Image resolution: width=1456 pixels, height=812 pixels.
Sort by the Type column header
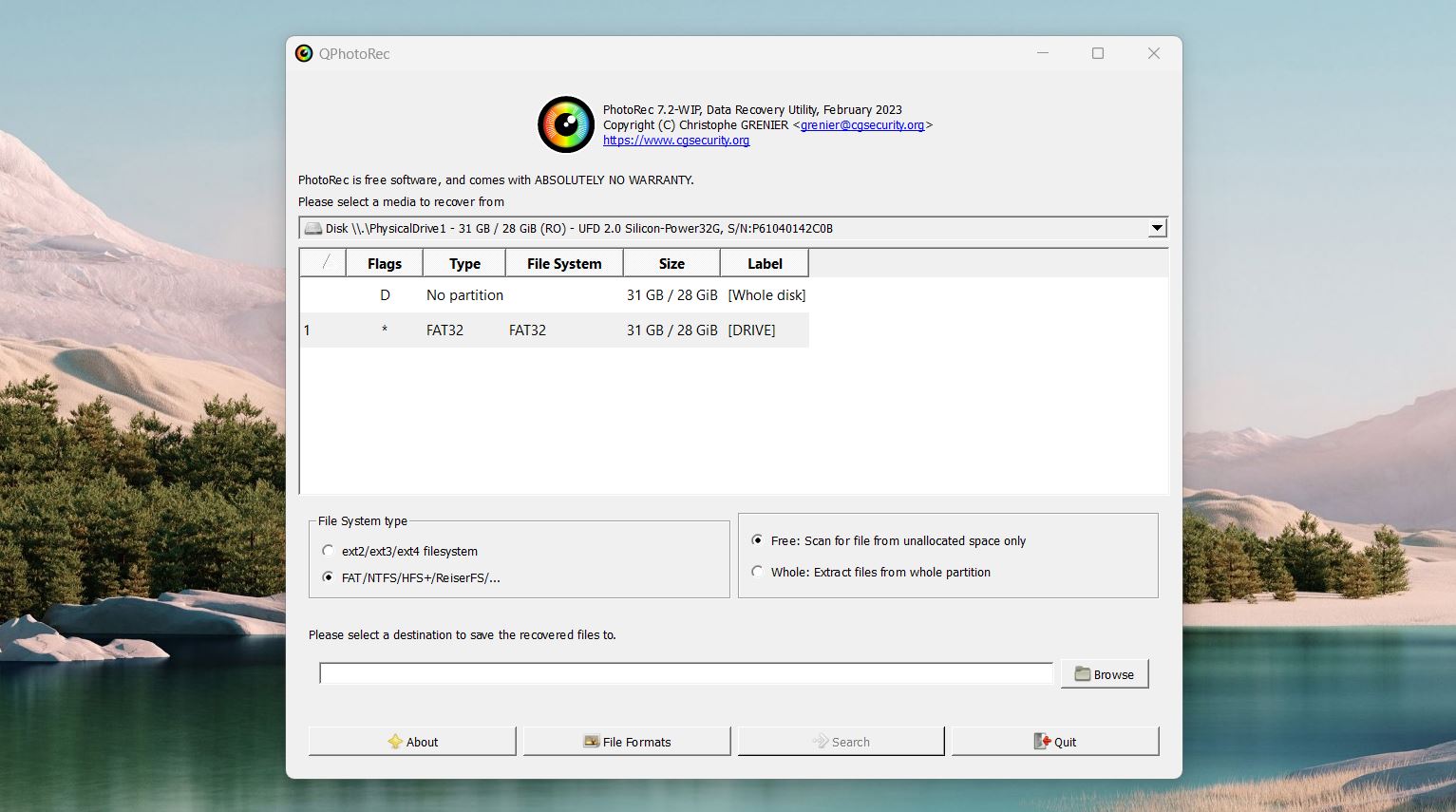tap(464, 263)
